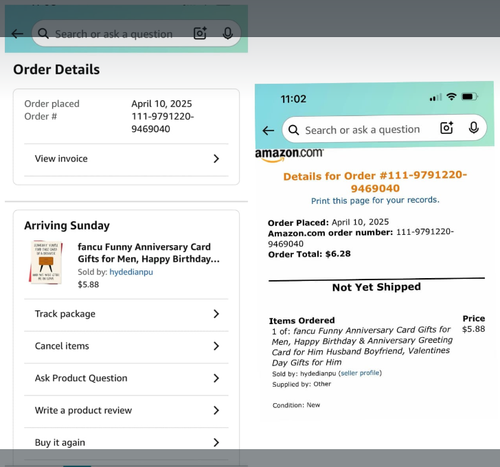Click the Order Details heading
Screen dimensions: 500x467
[x=56, y=69]
